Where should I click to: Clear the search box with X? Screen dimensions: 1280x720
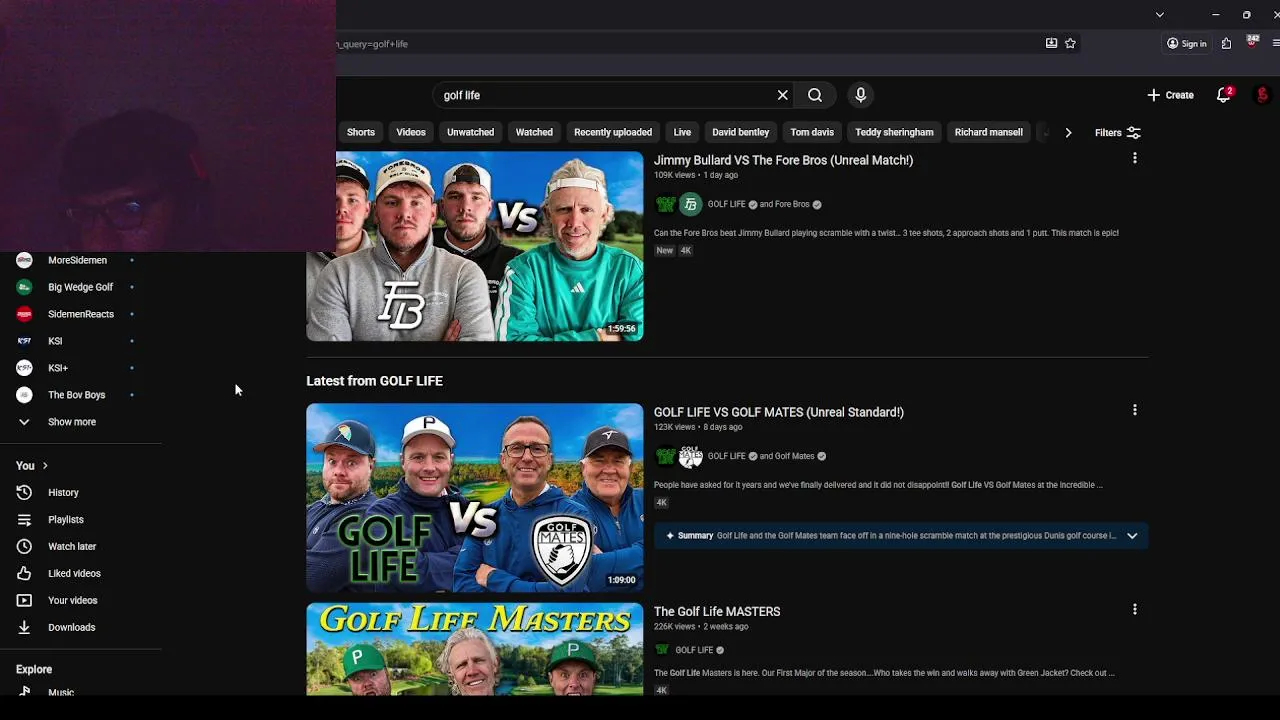coord(783,95)
